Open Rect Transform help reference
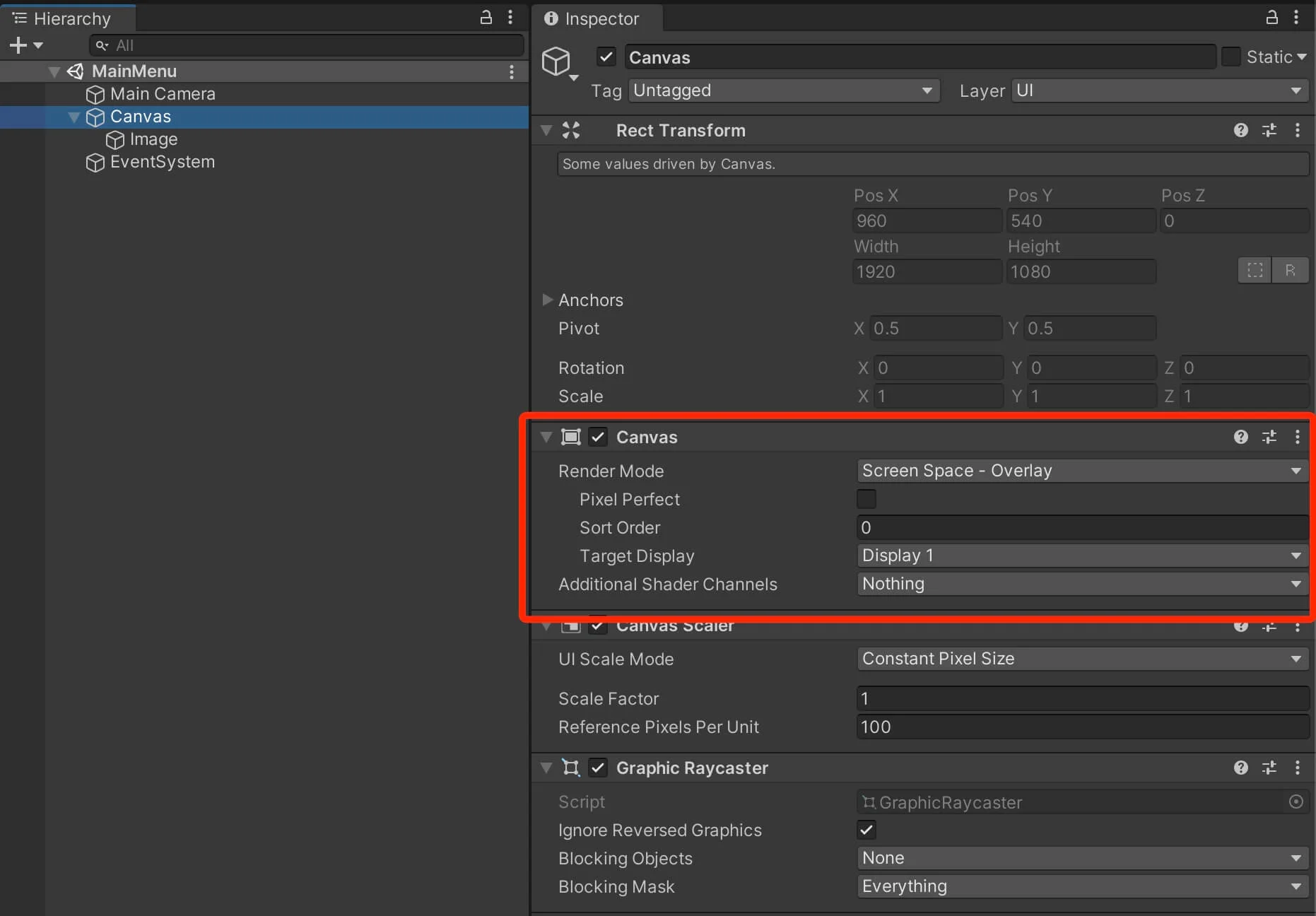 point(1241,130)
